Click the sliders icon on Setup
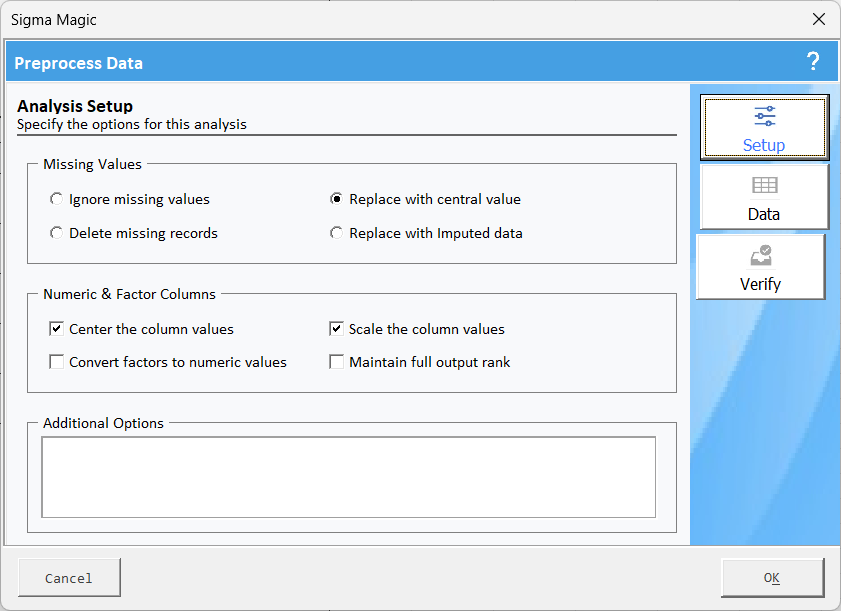 pos(764,116)
